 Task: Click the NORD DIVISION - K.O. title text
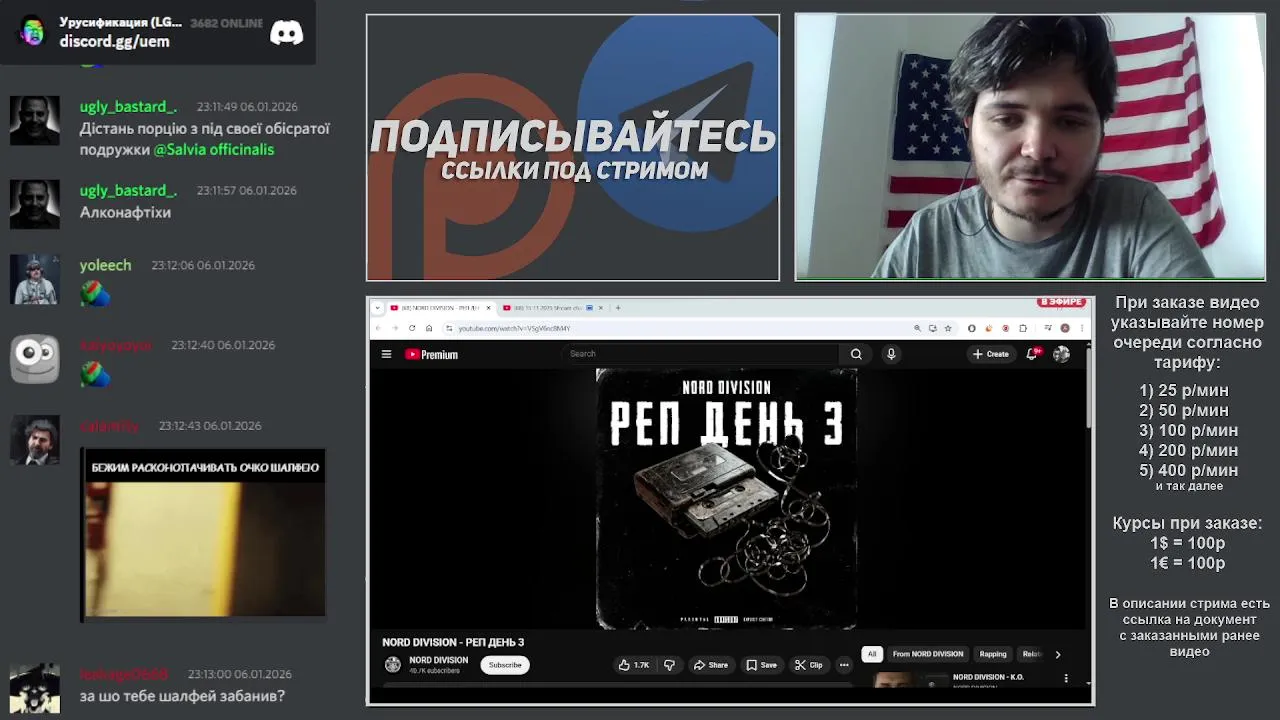tap(988, 677)
